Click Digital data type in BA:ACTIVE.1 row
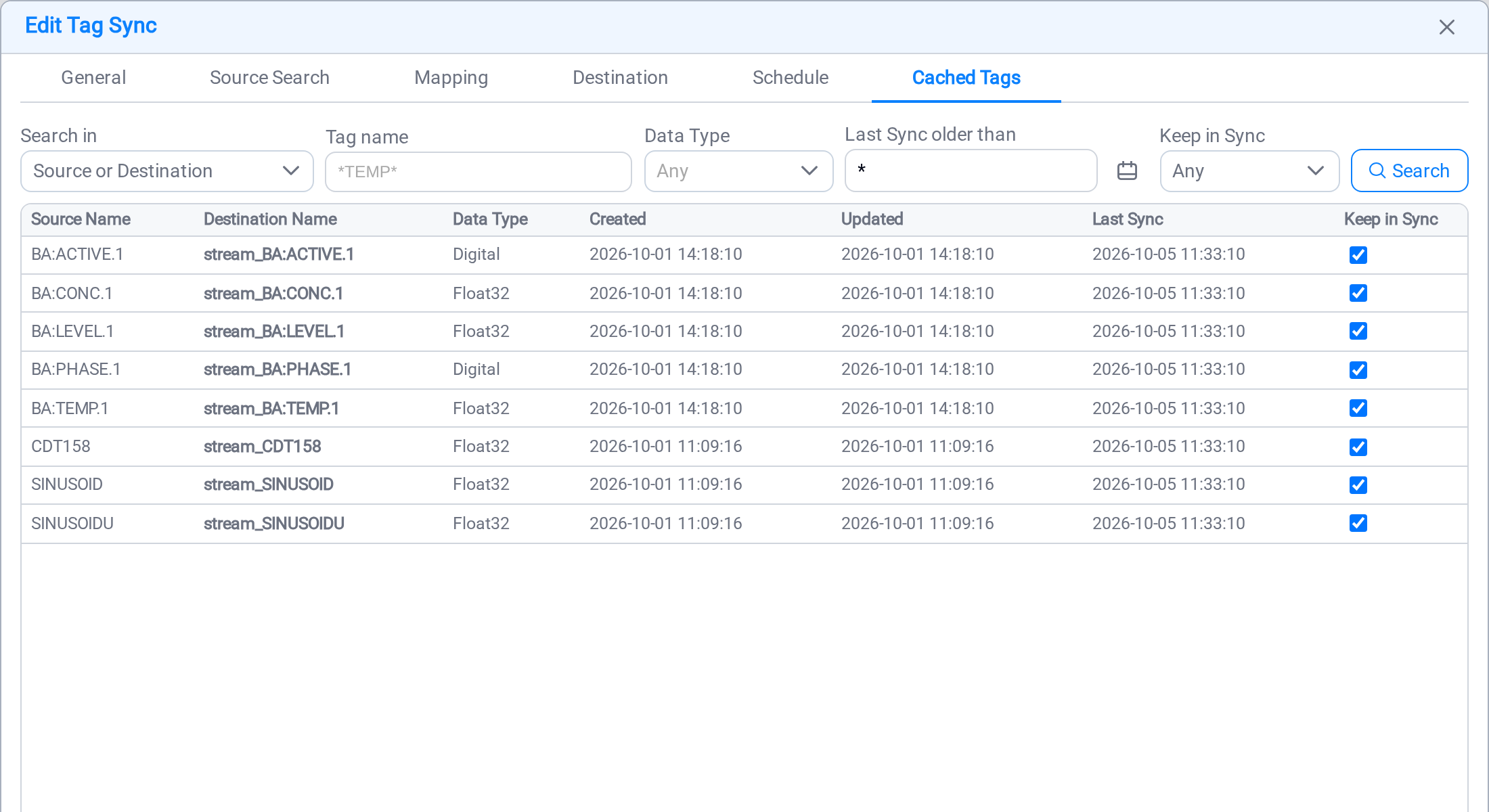Viewport: 1489px width, 812px height. pos(476,254)
